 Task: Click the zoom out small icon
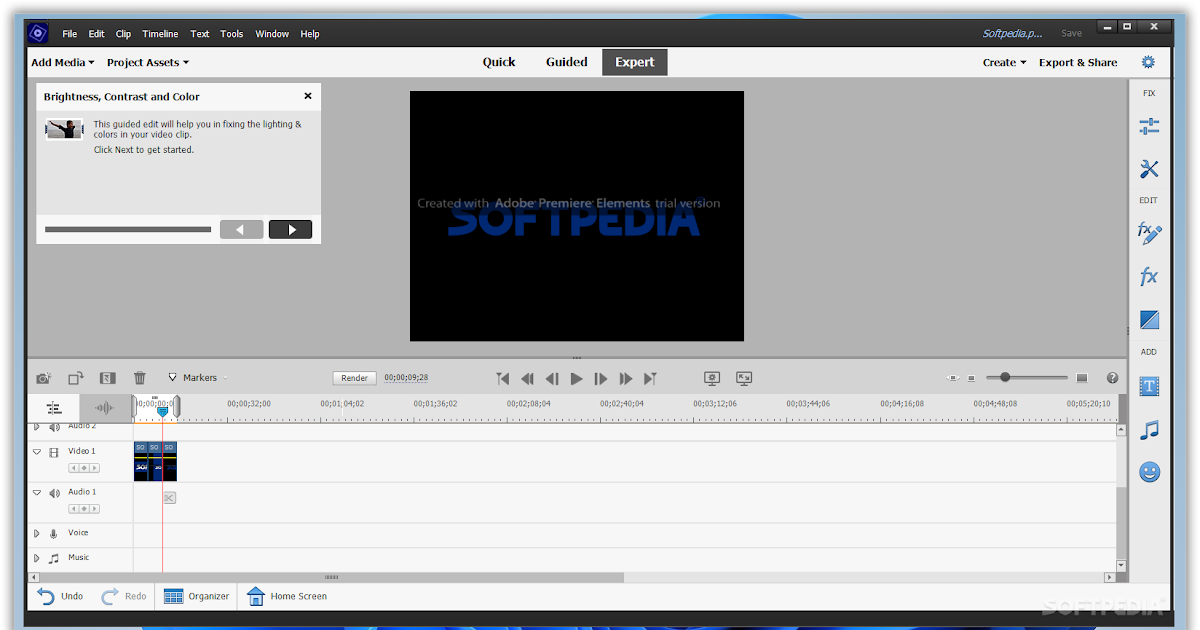[x=971, y=378]
